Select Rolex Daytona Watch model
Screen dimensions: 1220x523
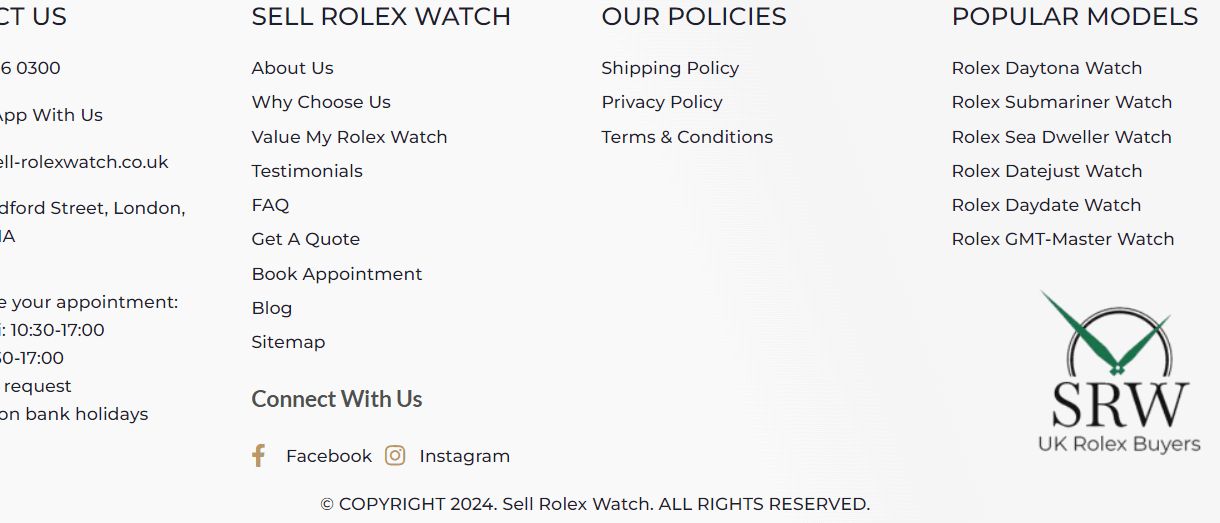1046,68
